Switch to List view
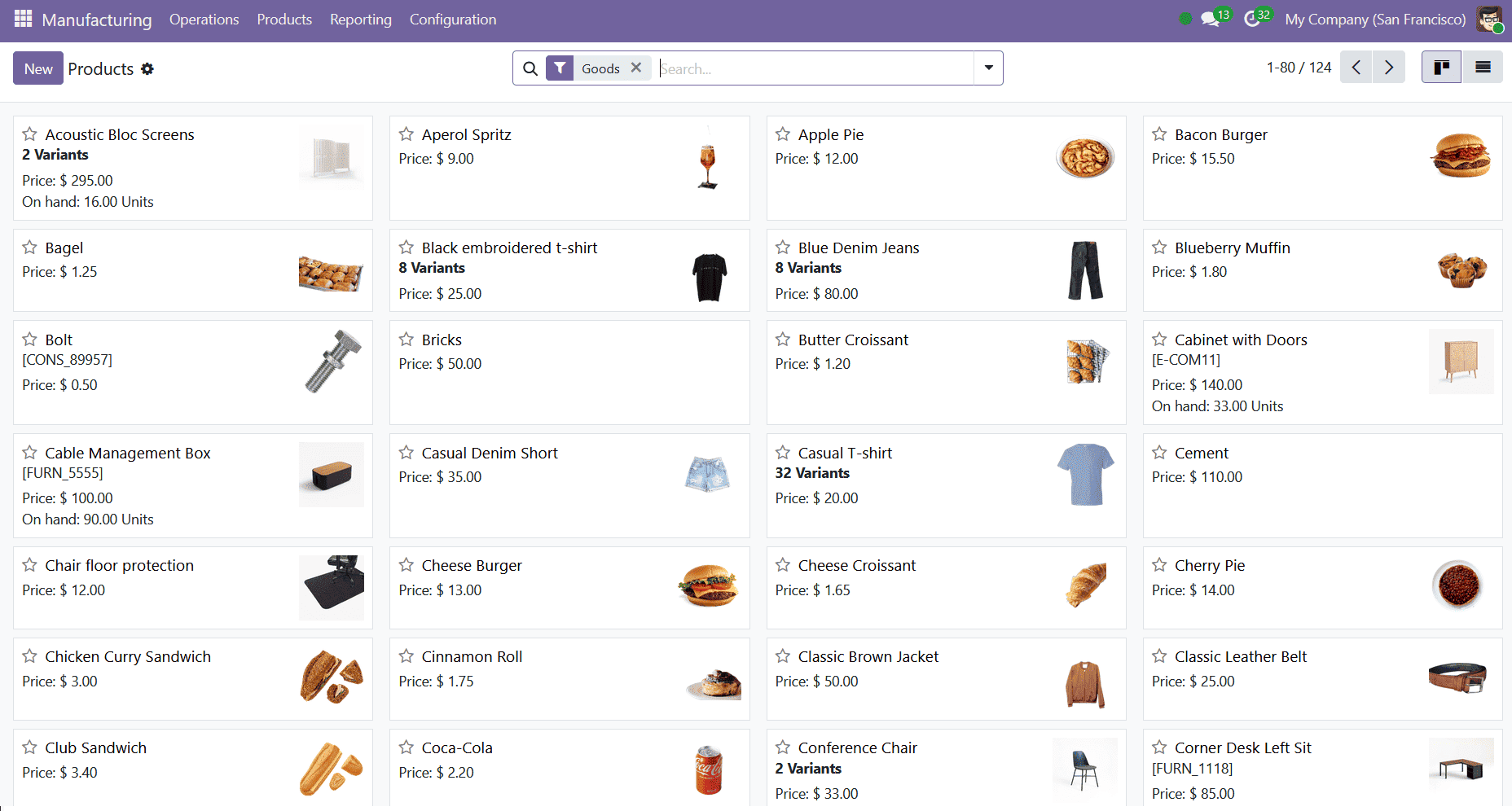The width and height of the screenshot is (1512, 811). (1483, 68)
